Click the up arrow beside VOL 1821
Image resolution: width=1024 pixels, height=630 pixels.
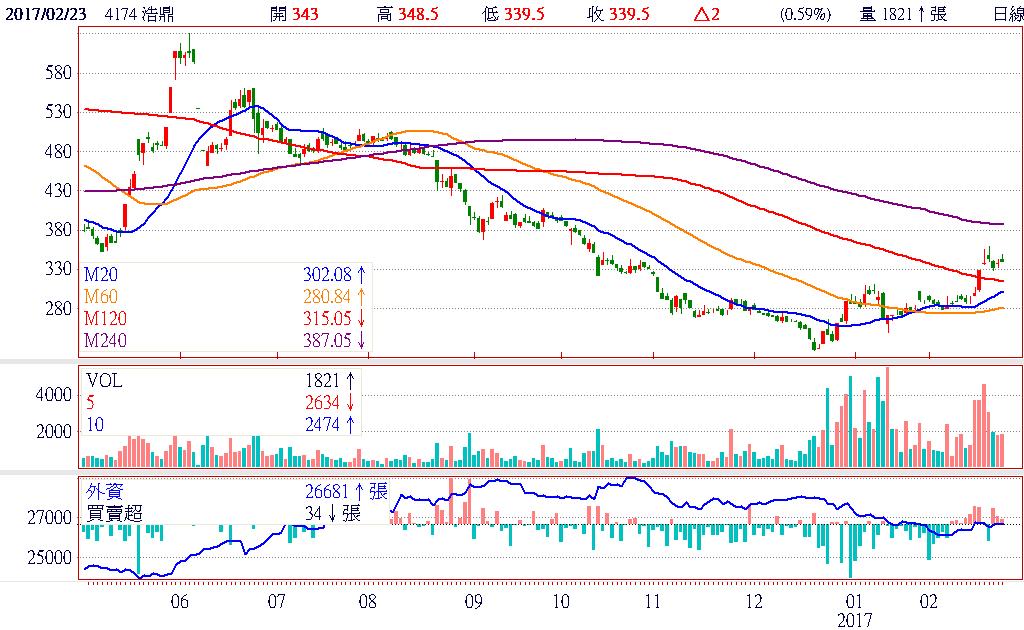351,380
